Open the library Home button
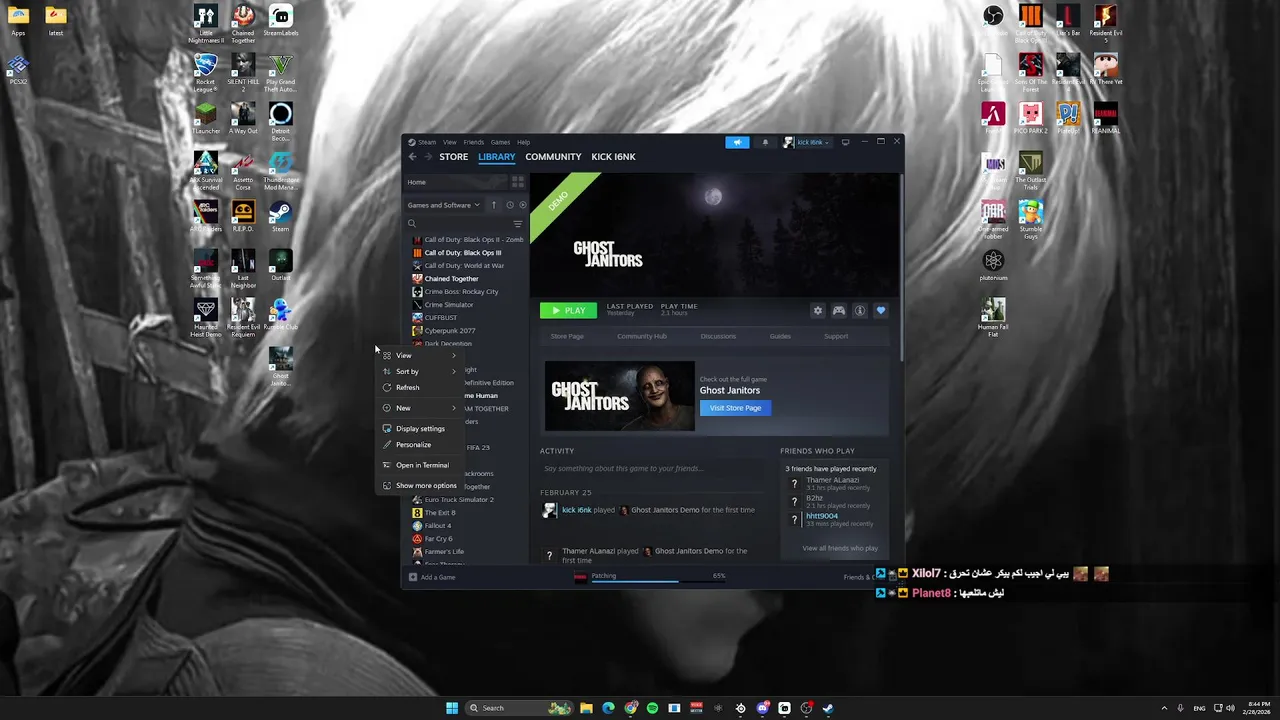Screen dimensions: 1280x720 point(456,182)
